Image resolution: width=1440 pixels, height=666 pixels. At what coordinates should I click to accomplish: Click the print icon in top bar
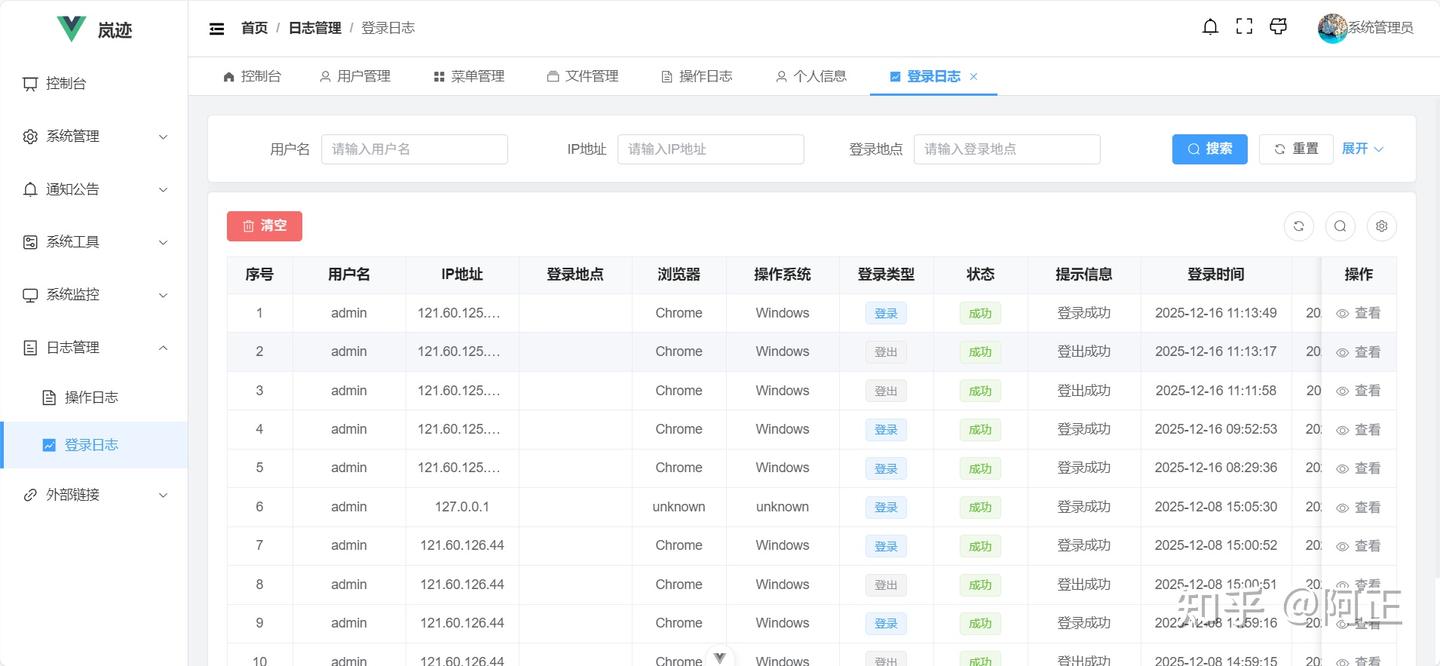[1278, 26]
